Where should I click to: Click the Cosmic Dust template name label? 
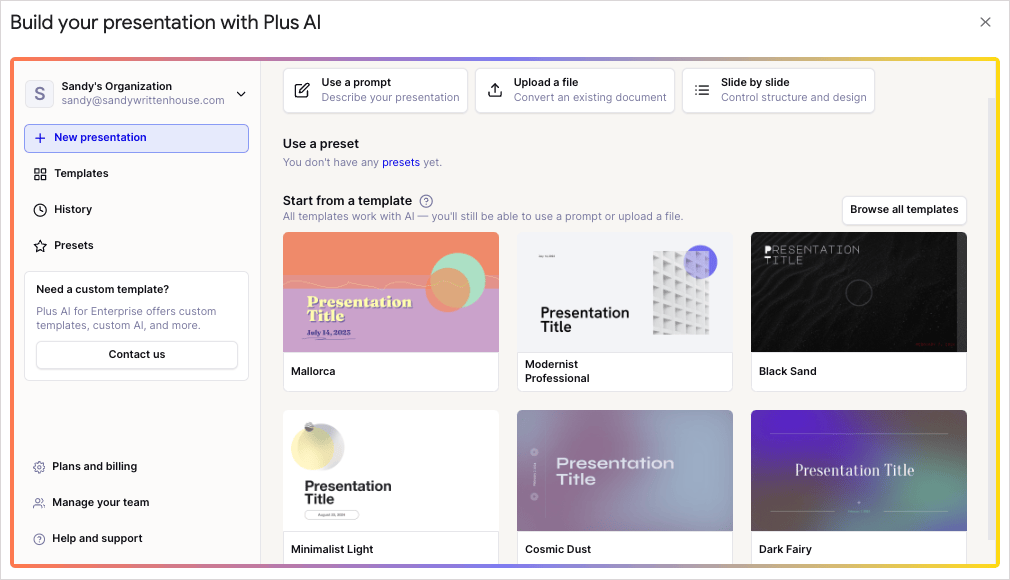click(558, 550)
